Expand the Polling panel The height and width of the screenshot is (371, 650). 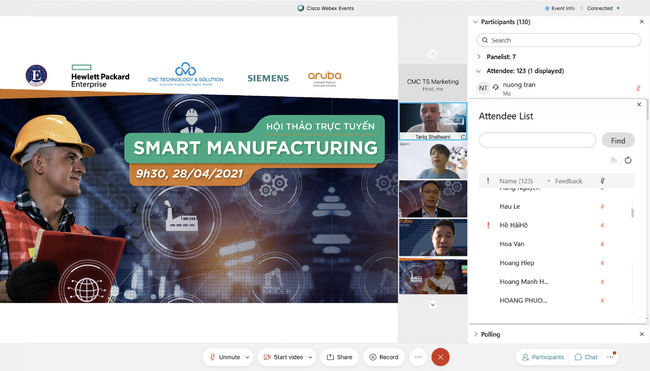click(x=475, y=334)
